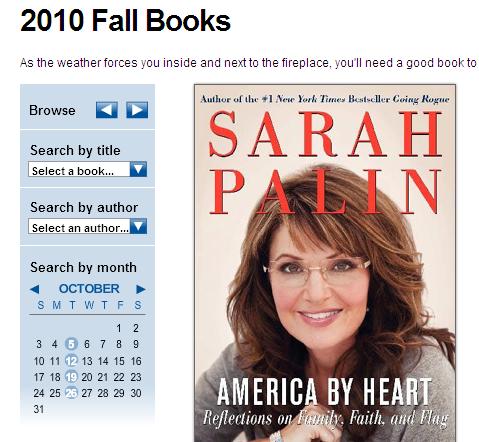Advance to the month after October

[141, 289]
